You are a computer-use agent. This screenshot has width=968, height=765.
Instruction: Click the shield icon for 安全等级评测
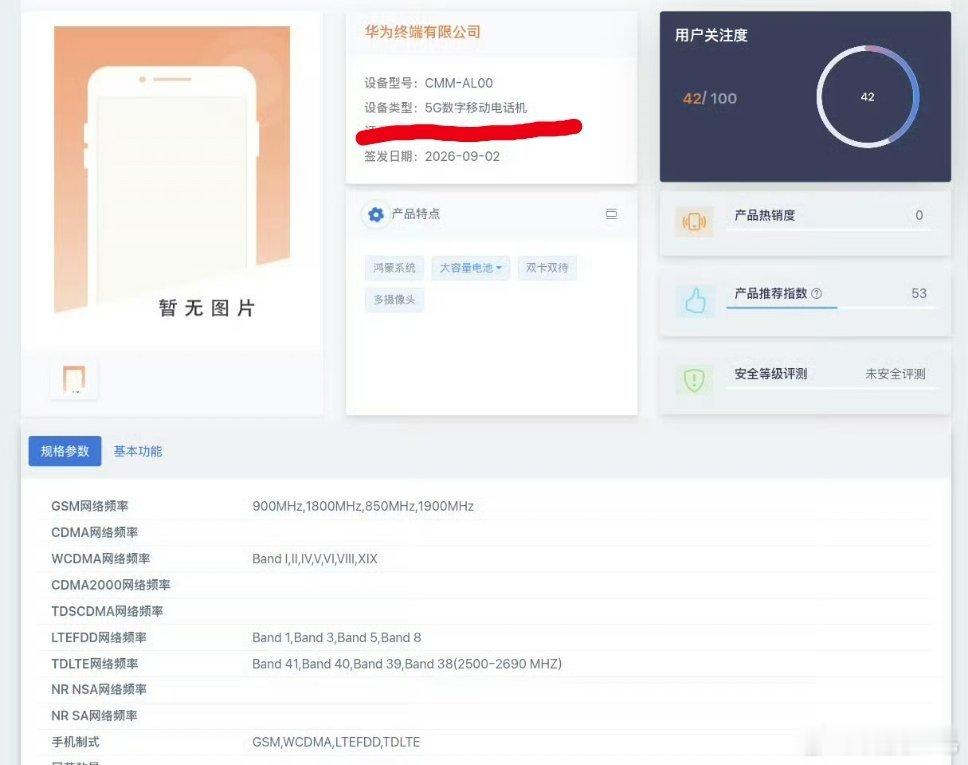(695, 380)
